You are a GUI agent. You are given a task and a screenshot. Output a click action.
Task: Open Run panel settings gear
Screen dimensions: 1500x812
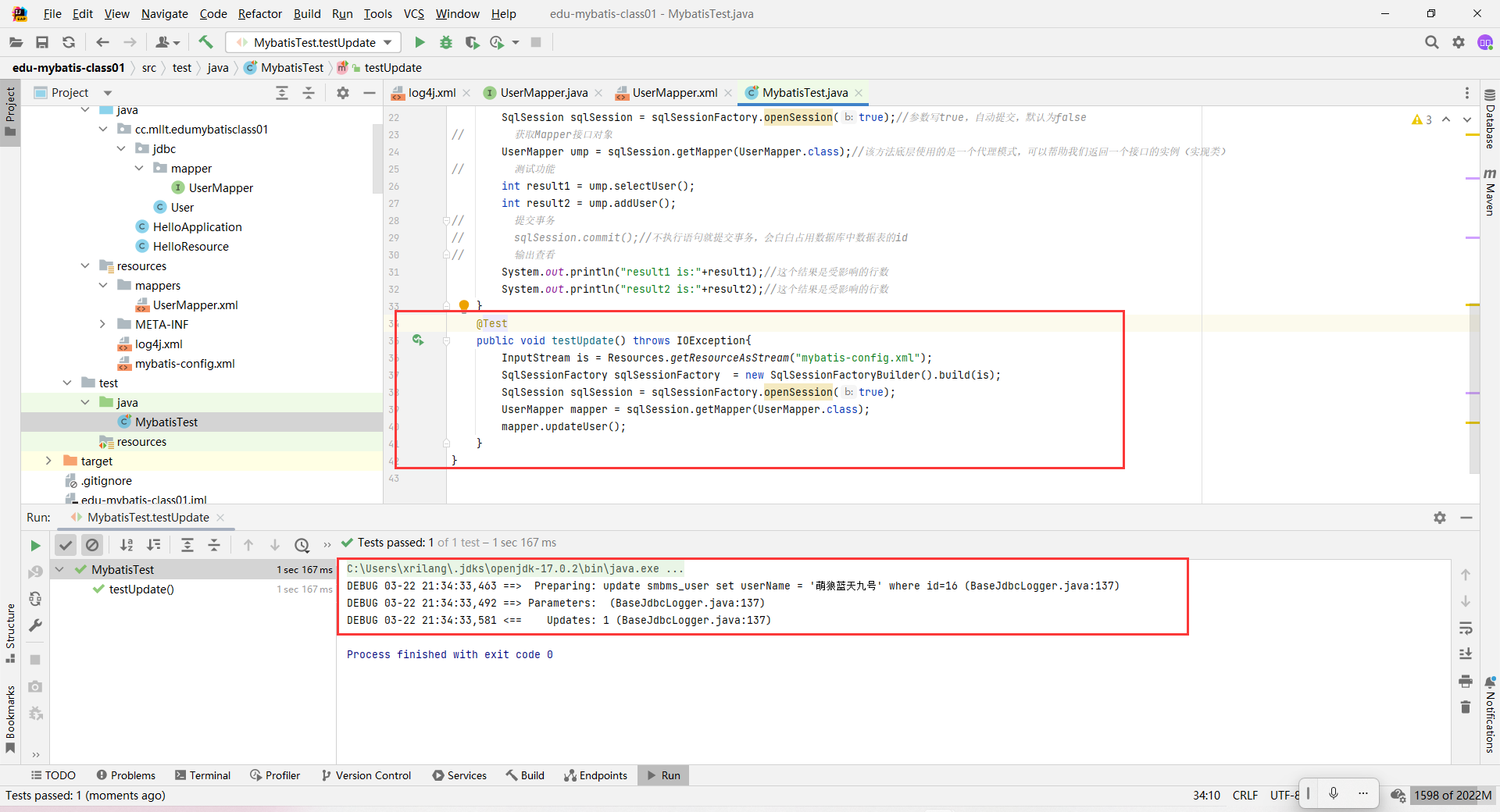coord(1440,518)
